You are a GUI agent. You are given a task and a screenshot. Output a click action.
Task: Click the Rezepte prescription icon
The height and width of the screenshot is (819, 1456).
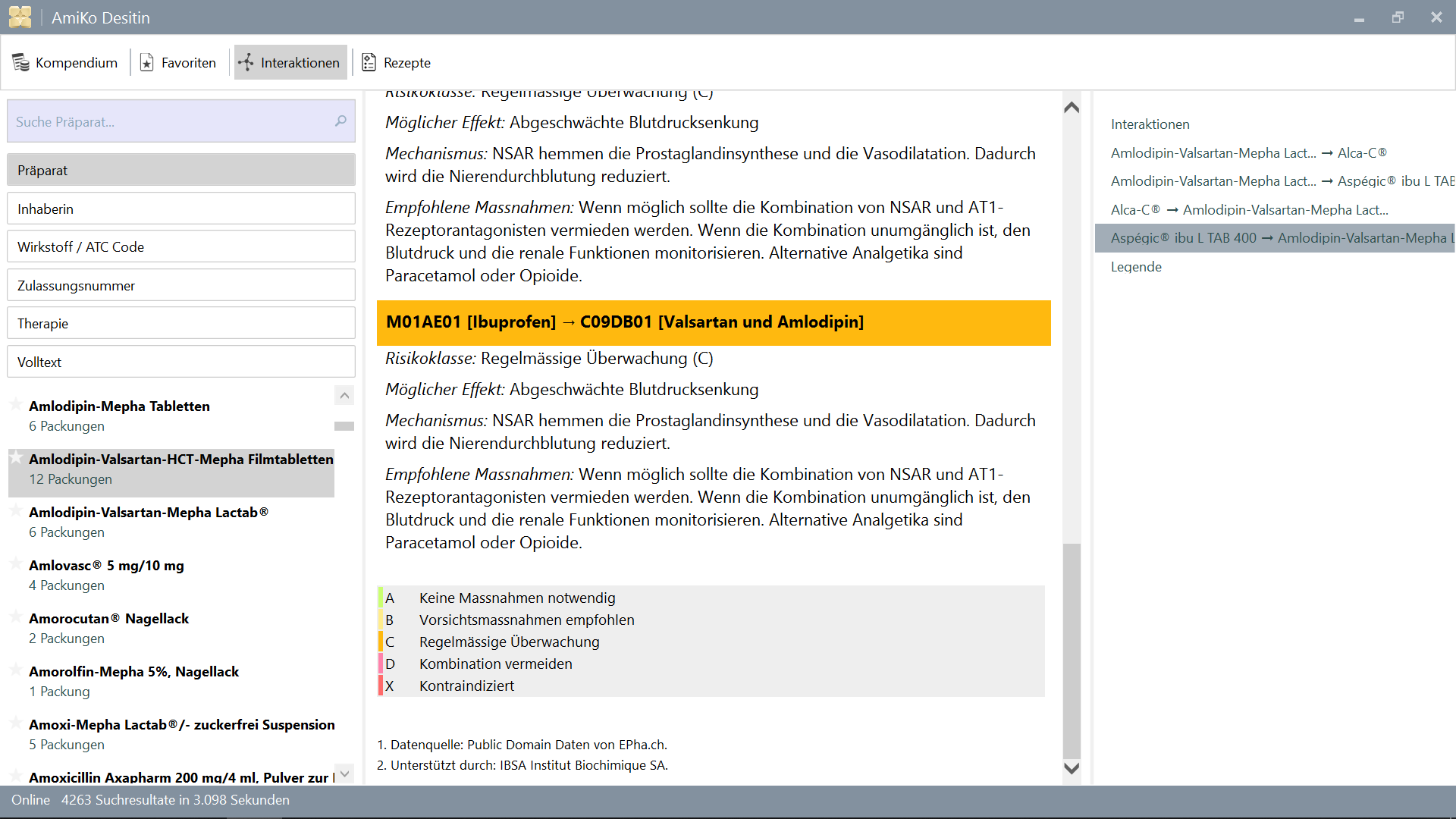point(369,63)
